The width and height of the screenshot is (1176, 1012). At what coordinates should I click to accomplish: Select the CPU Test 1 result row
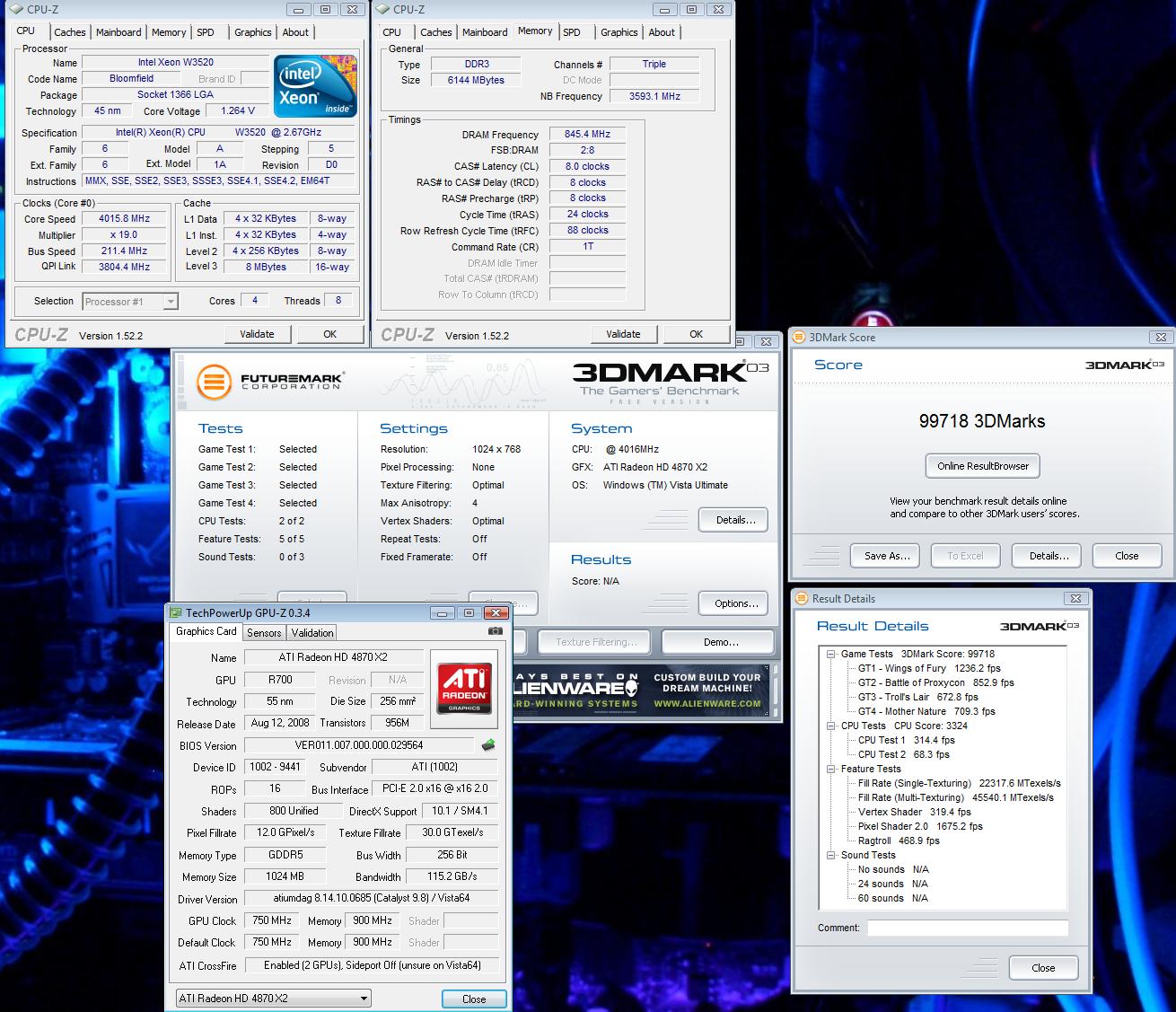907,740
